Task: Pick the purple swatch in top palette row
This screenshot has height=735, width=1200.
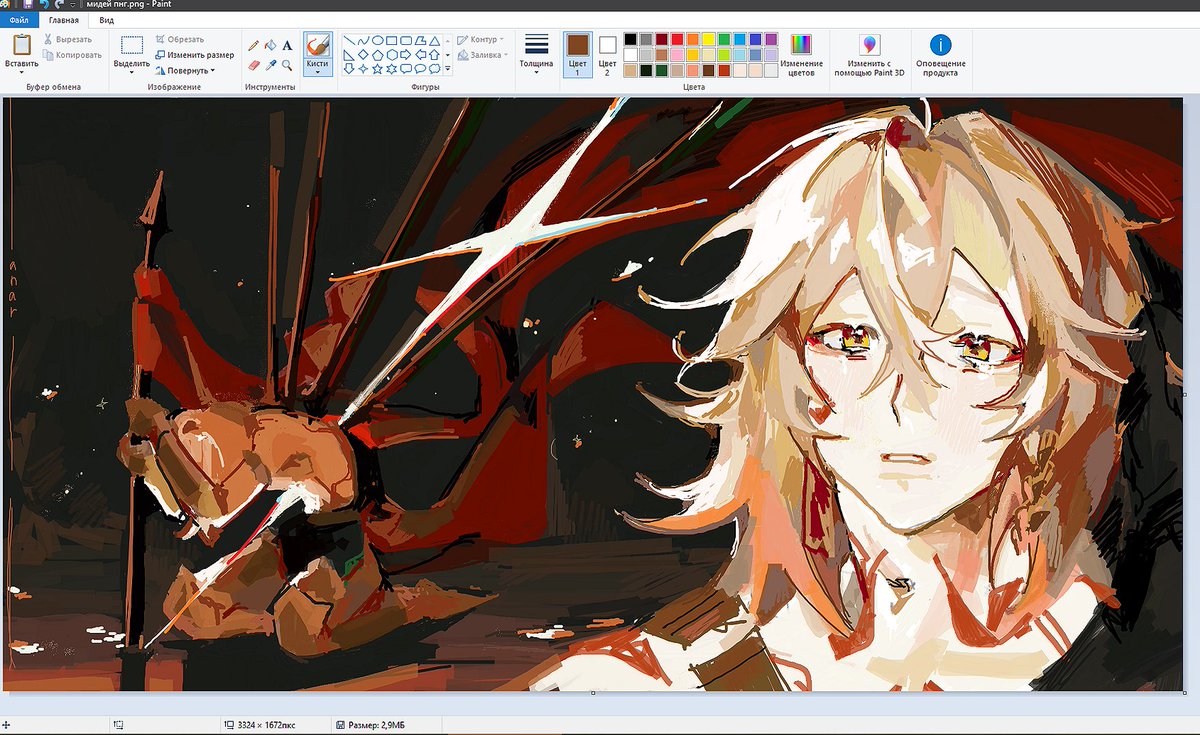Action: click(771, 40)
